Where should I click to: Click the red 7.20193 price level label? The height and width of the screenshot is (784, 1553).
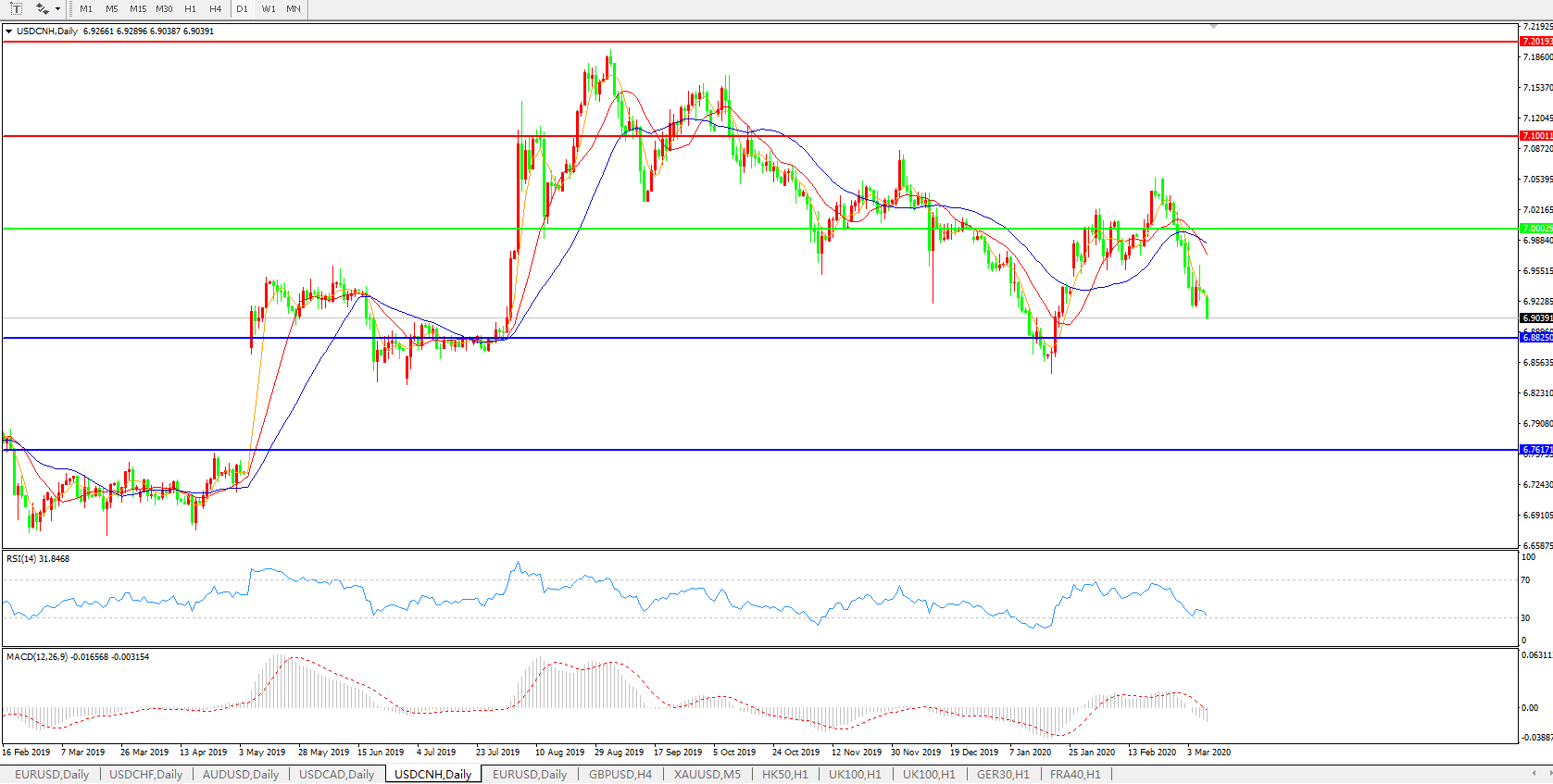1536,42
